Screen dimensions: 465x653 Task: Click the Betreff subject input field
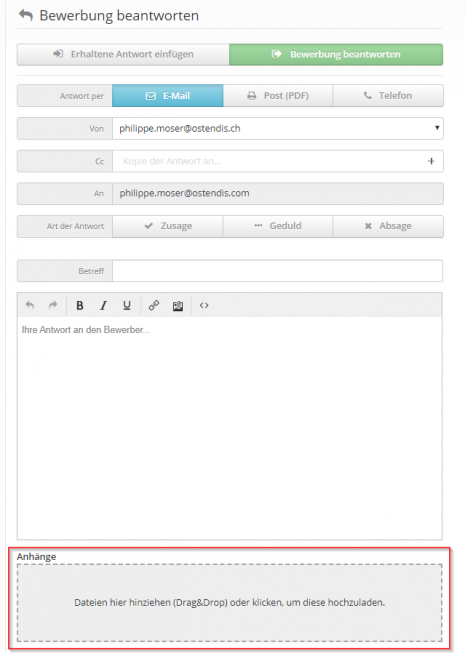pos(277,271)
